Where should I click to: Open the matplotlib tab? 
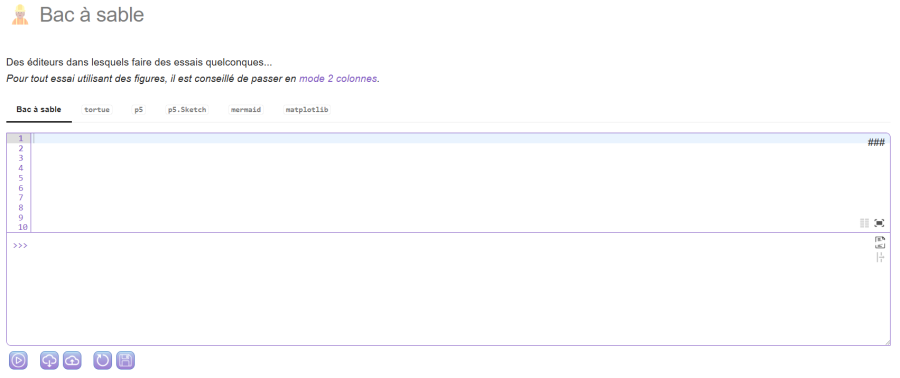pos(307,110)
